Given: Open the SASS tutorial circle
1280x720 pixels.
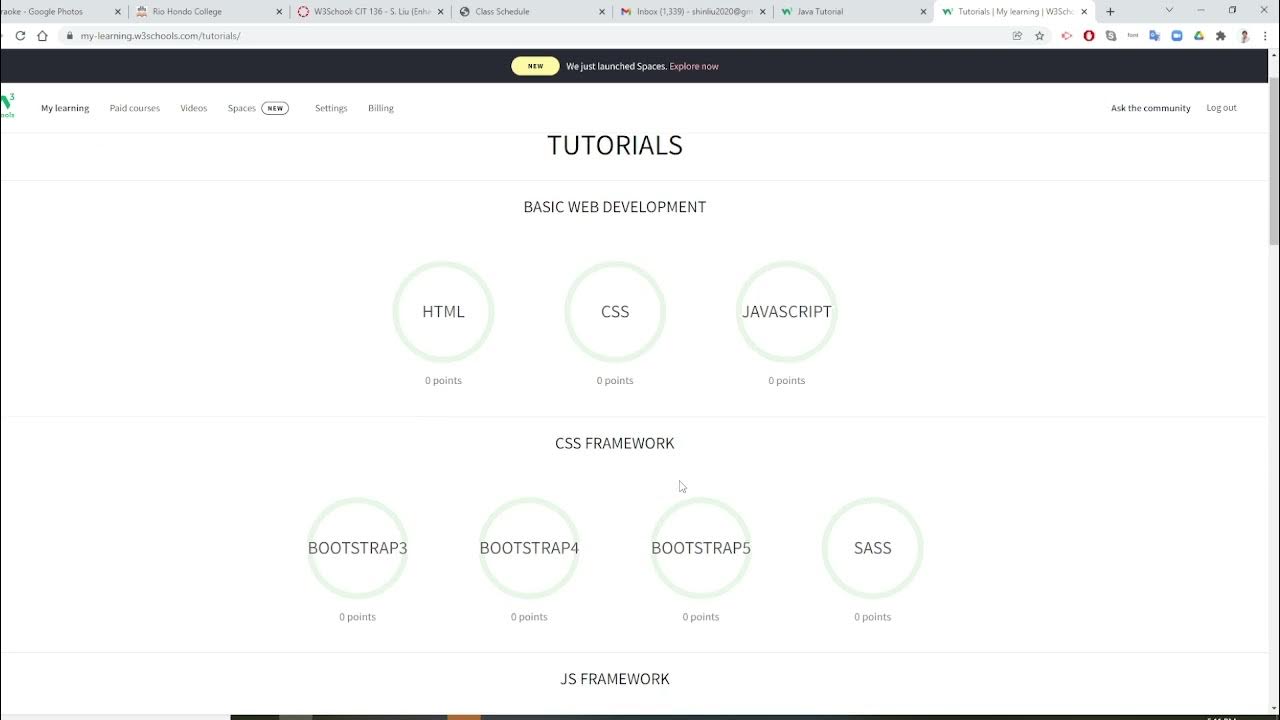Looking at the screenshot, I should [x=873, y=547].
